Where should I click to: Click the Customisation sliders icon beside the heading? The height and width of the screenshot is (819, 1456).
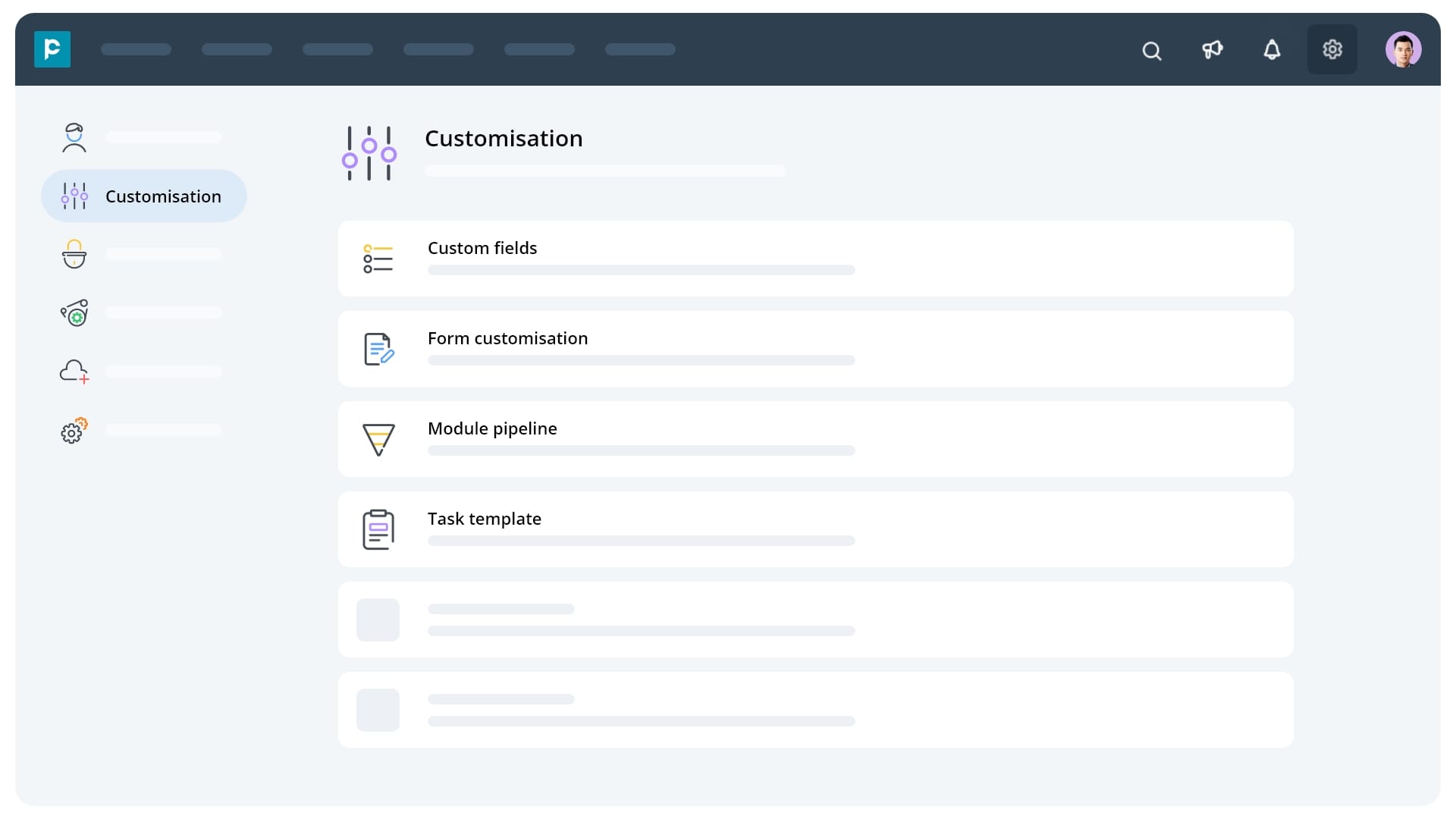(x=369, y=152)
